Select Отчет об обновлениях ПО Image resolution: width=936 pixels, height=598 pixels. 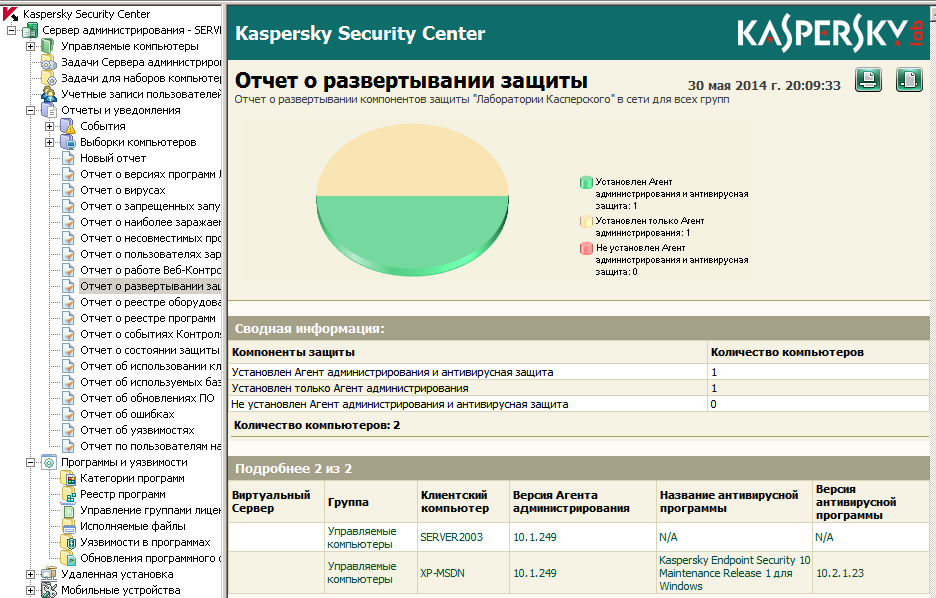pos(147,398)
